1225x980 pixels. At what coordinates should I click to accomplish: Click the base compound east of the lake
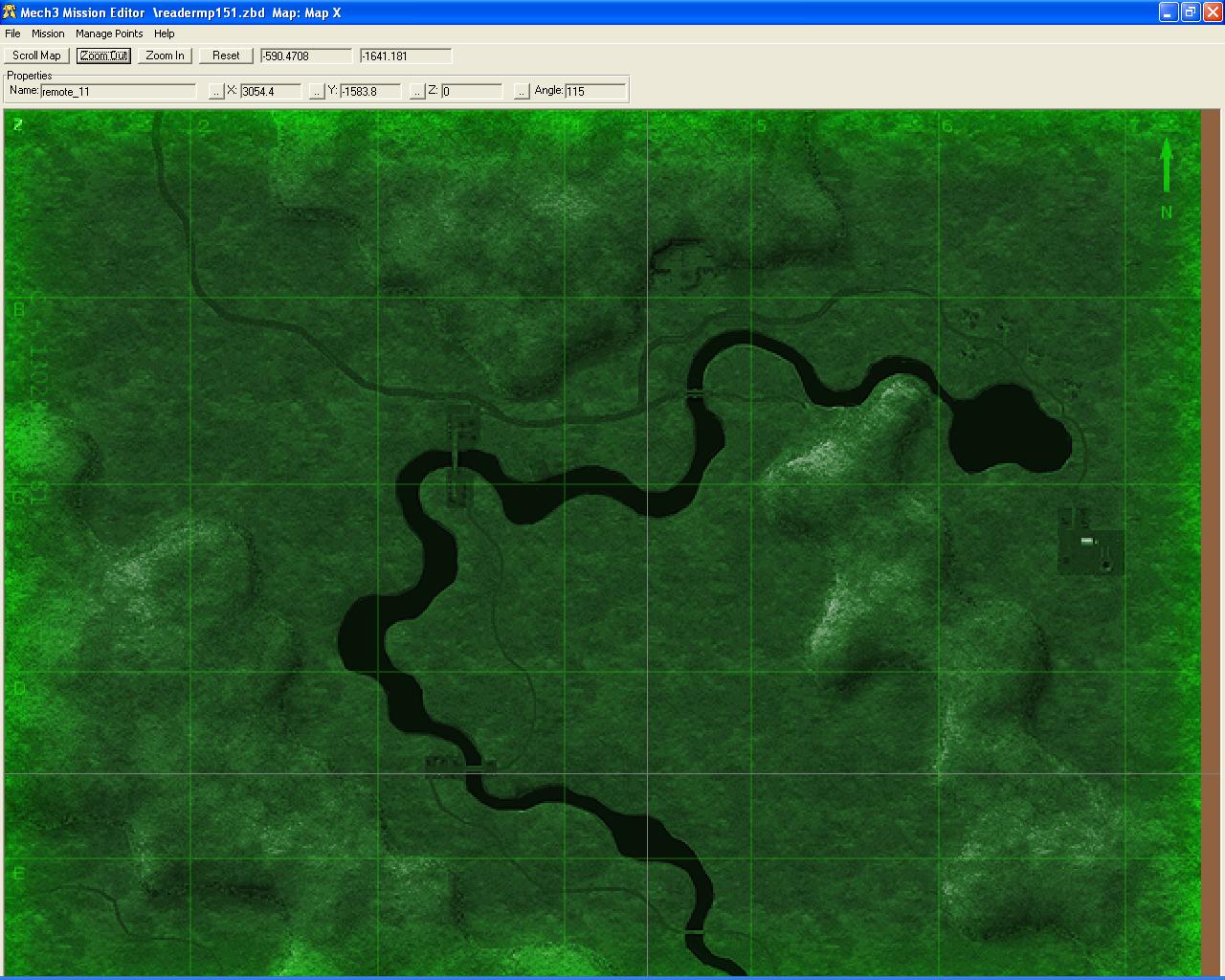pos(1090,541)
